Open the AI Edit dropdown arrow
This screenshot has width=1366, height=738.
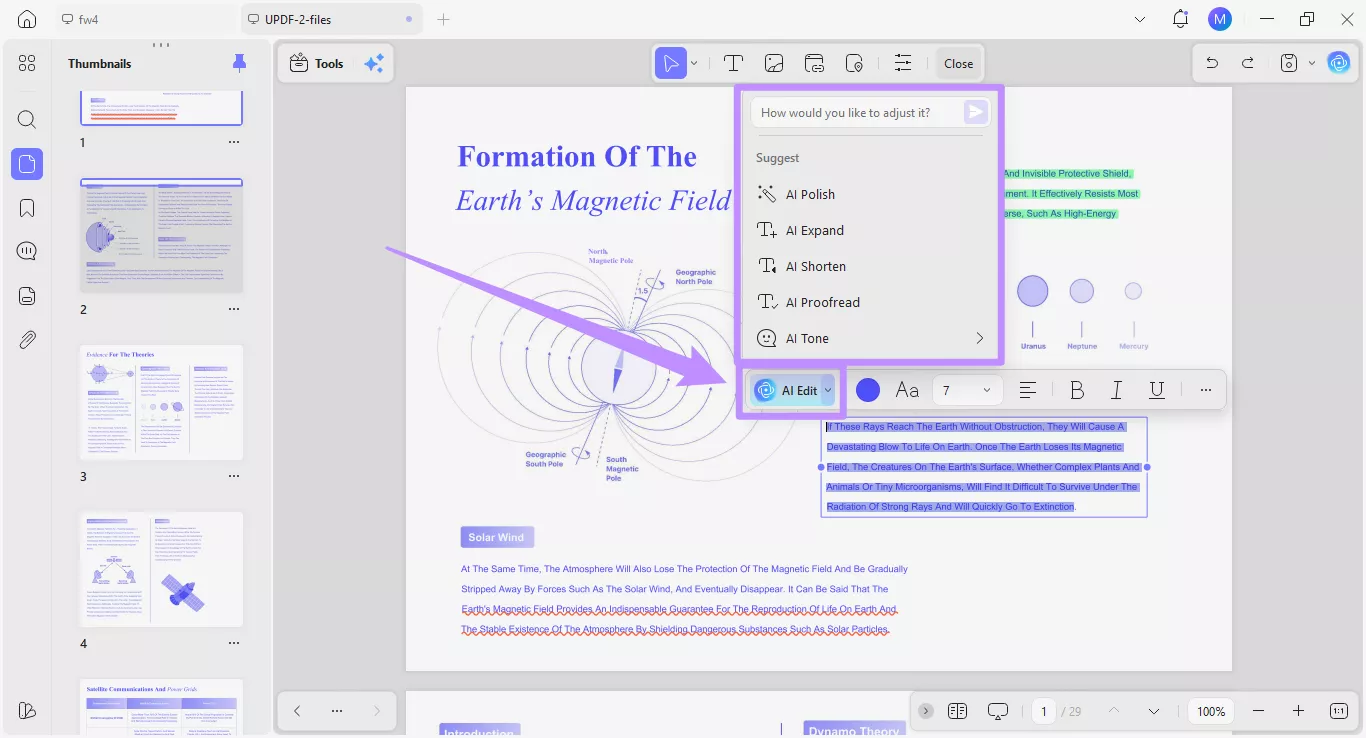pyautogui.click(x=828, y=390)
